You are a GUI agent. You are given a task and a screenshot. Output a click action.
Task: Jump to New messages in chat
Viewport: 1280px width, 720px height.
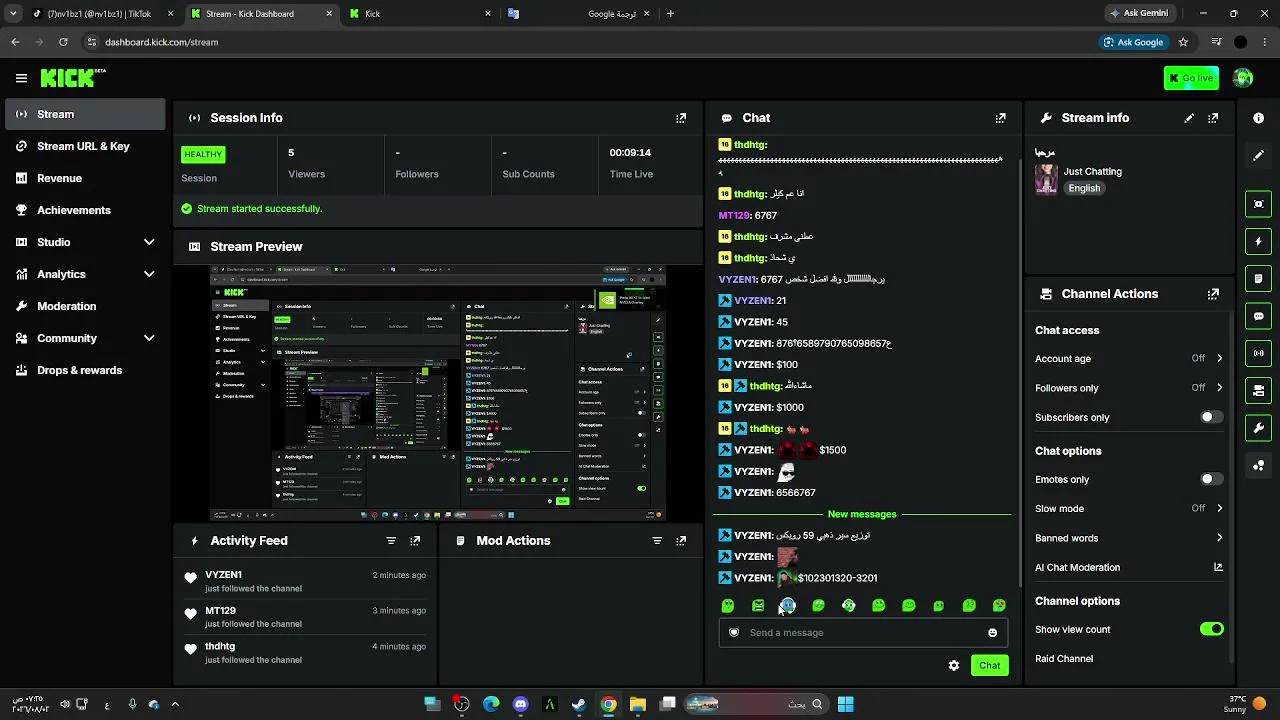pos(862,514)
